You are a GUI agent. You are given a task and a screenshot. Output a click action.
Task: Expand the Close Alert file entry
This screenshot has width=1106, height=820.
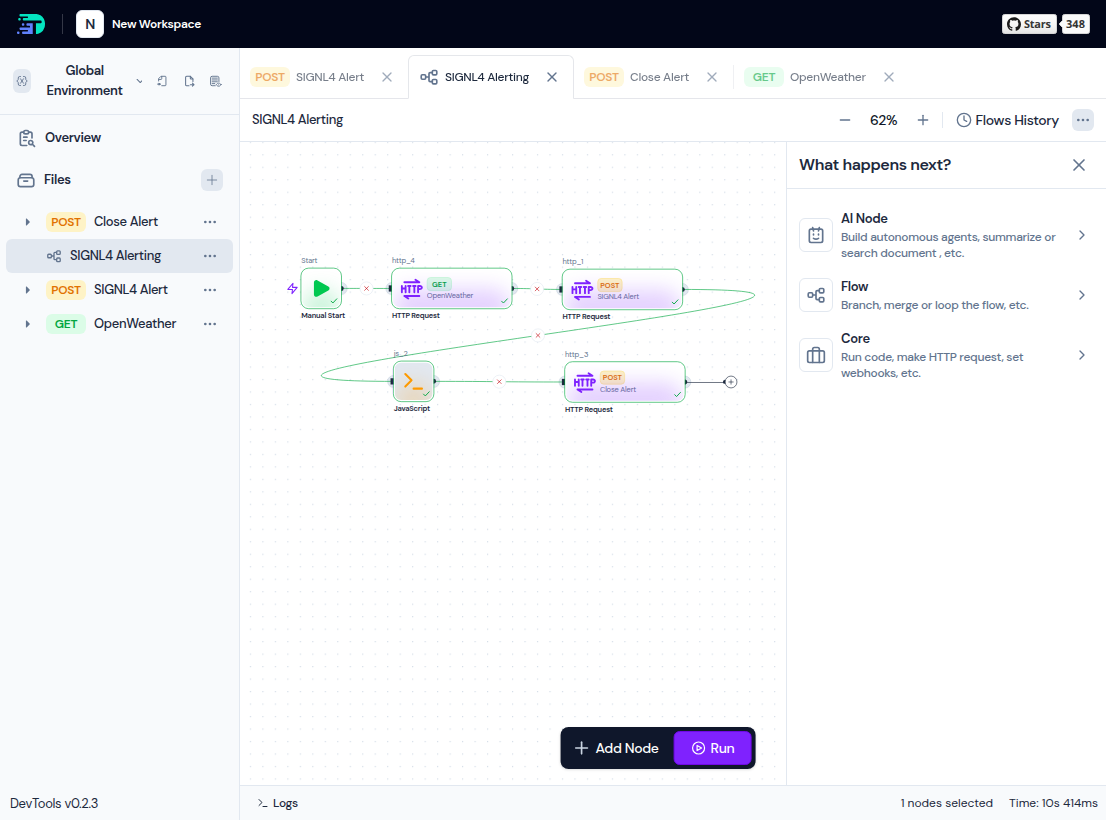(x=29, y=221)
